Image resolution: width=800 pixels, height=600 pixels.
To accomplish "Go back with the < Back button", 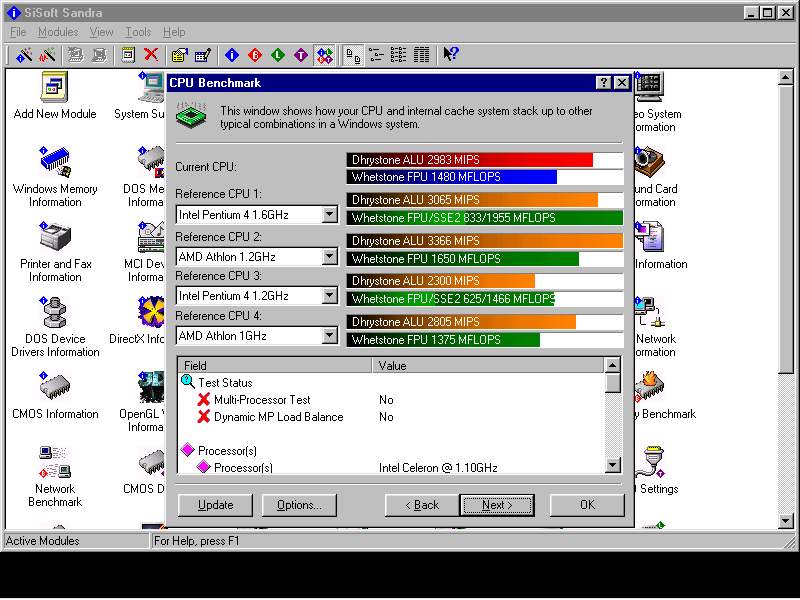I will point(422,505).
